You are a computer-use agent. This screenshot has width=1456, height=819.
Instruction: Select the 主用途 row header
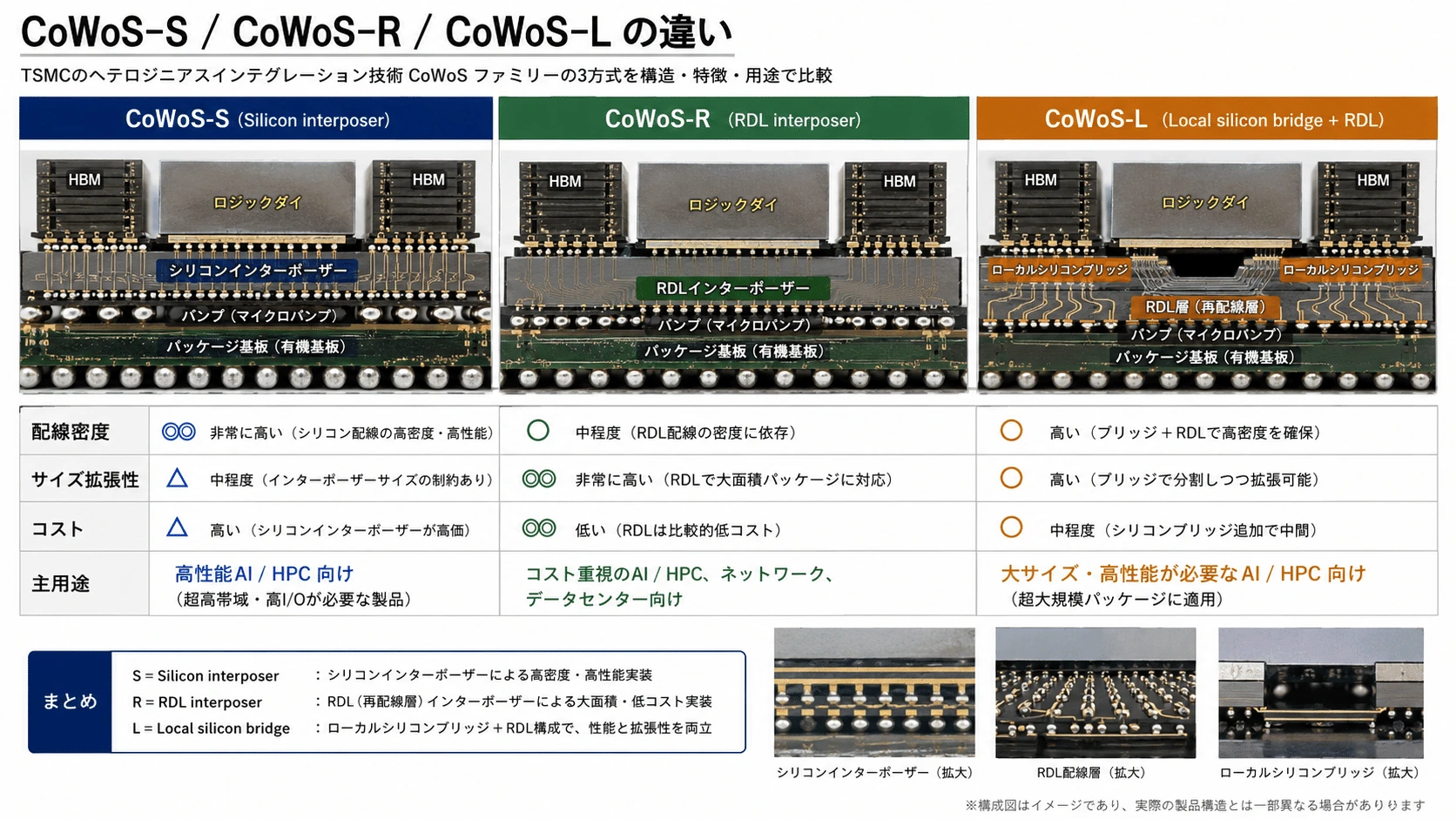[x=84, y=583]
